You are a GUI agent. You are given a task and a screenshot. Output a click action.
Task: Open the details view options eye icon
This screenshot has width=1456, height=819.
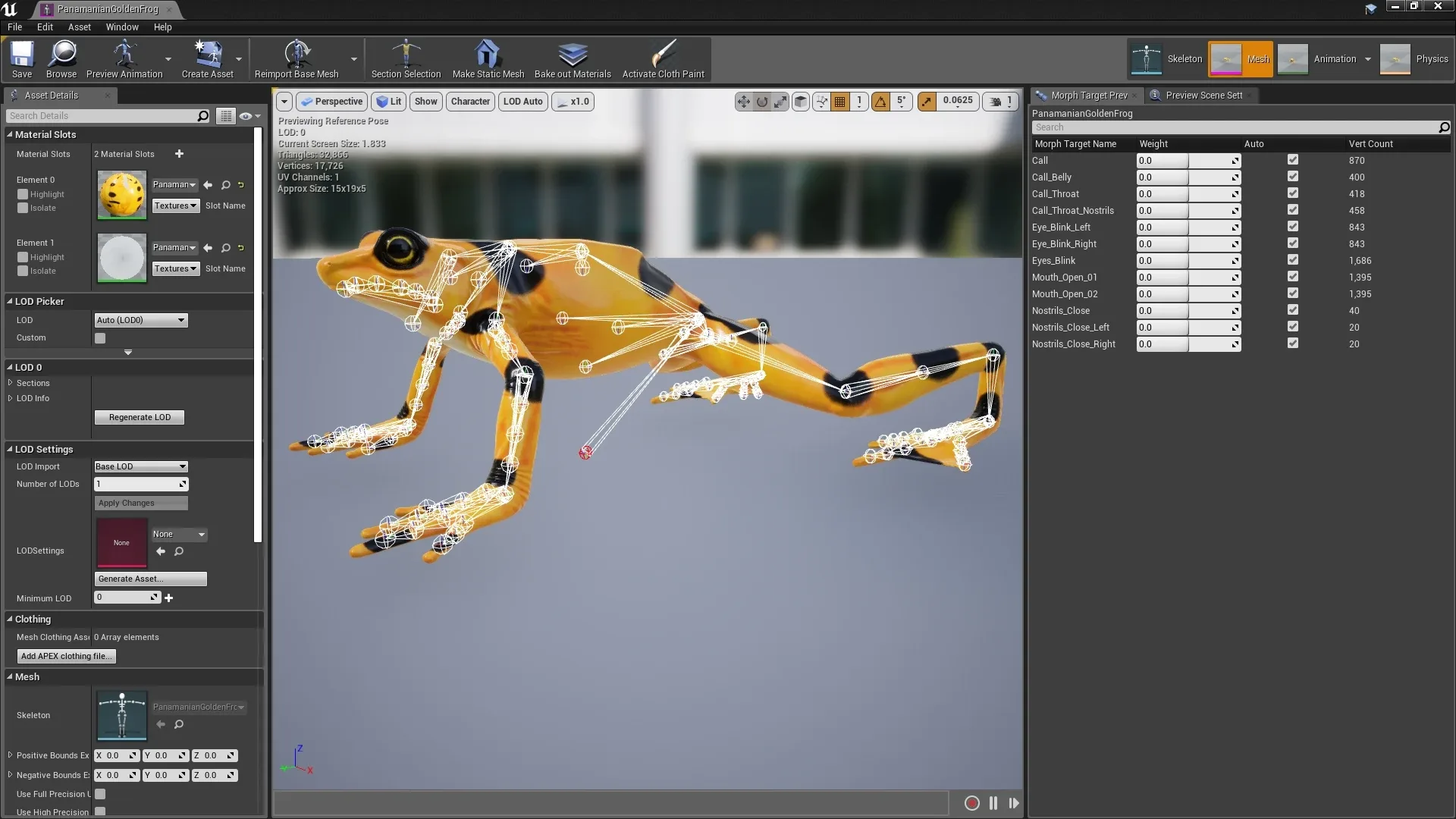click(249, 116)
